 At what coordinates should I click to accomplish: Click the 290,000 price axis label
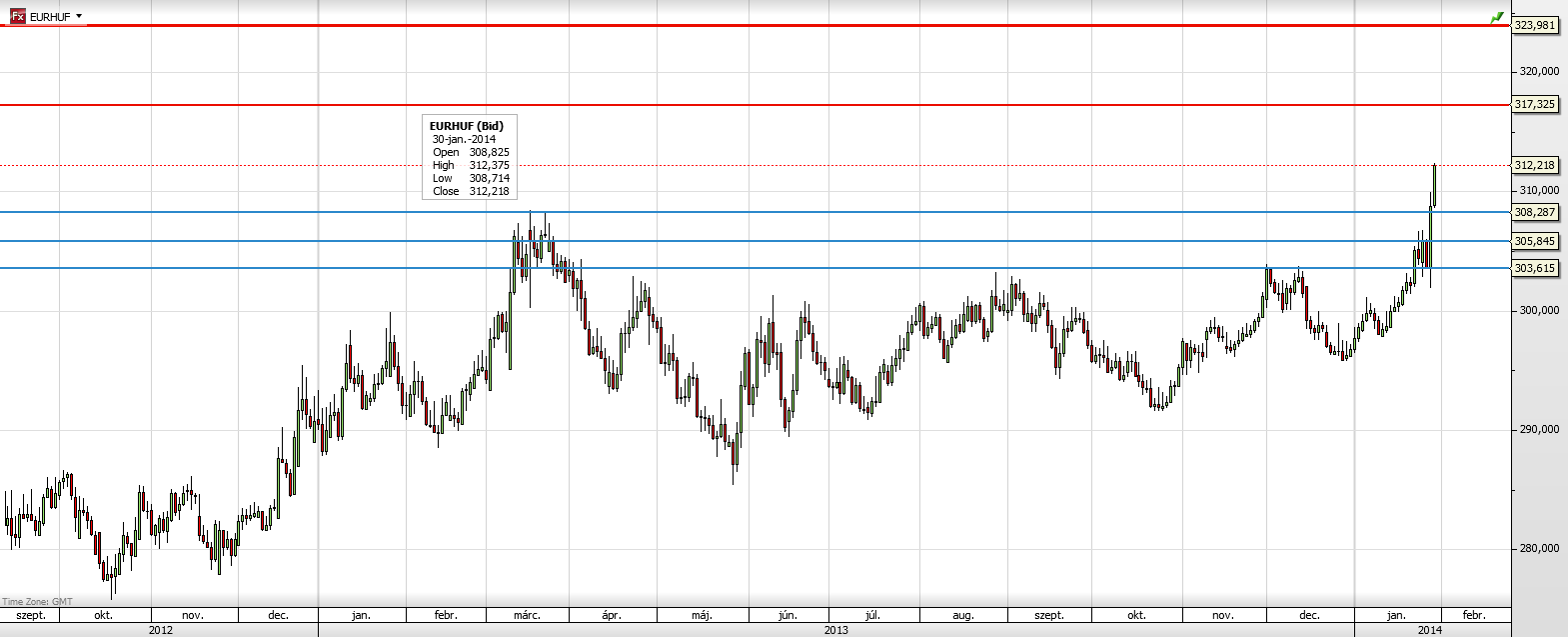click(x=1539, y=429)
